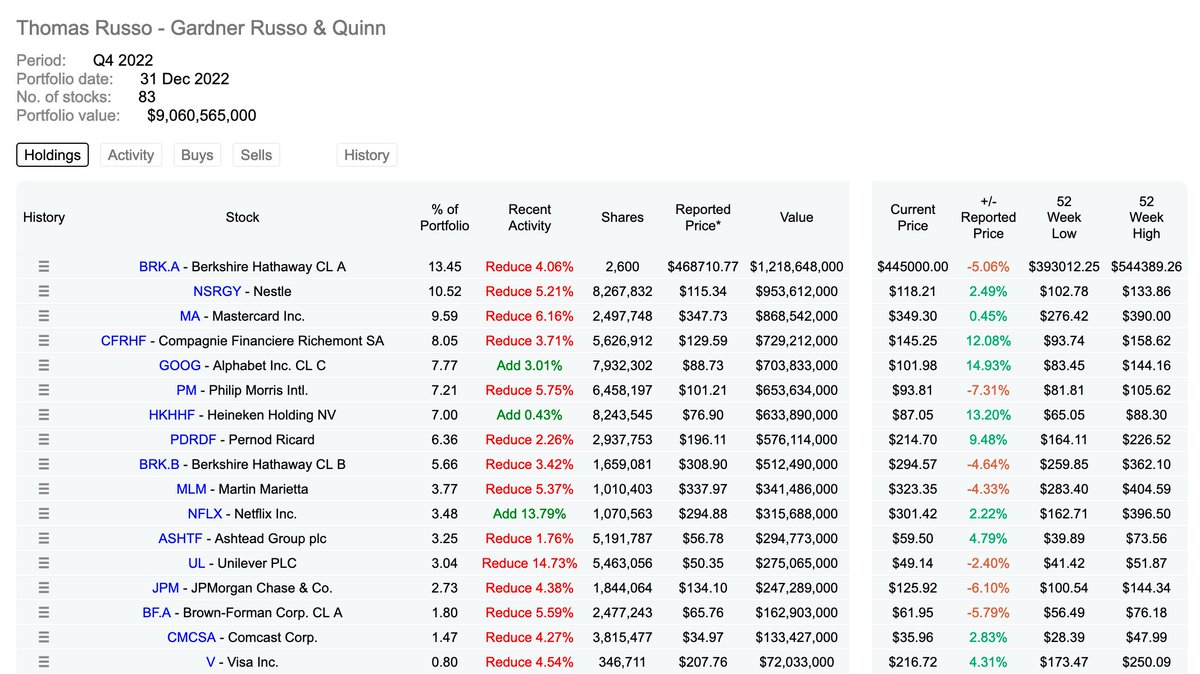1200x674 pixels.
Task: Select 14.93% price change for Alphabet
Action: [988, 366]
